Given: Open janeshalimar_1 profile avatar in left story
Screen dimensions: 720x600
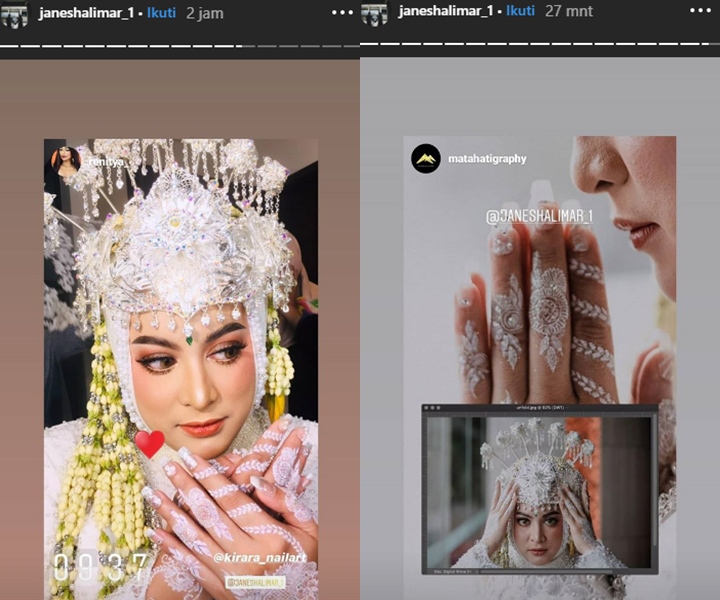Looking at the screenshot, I should point(15,16).
